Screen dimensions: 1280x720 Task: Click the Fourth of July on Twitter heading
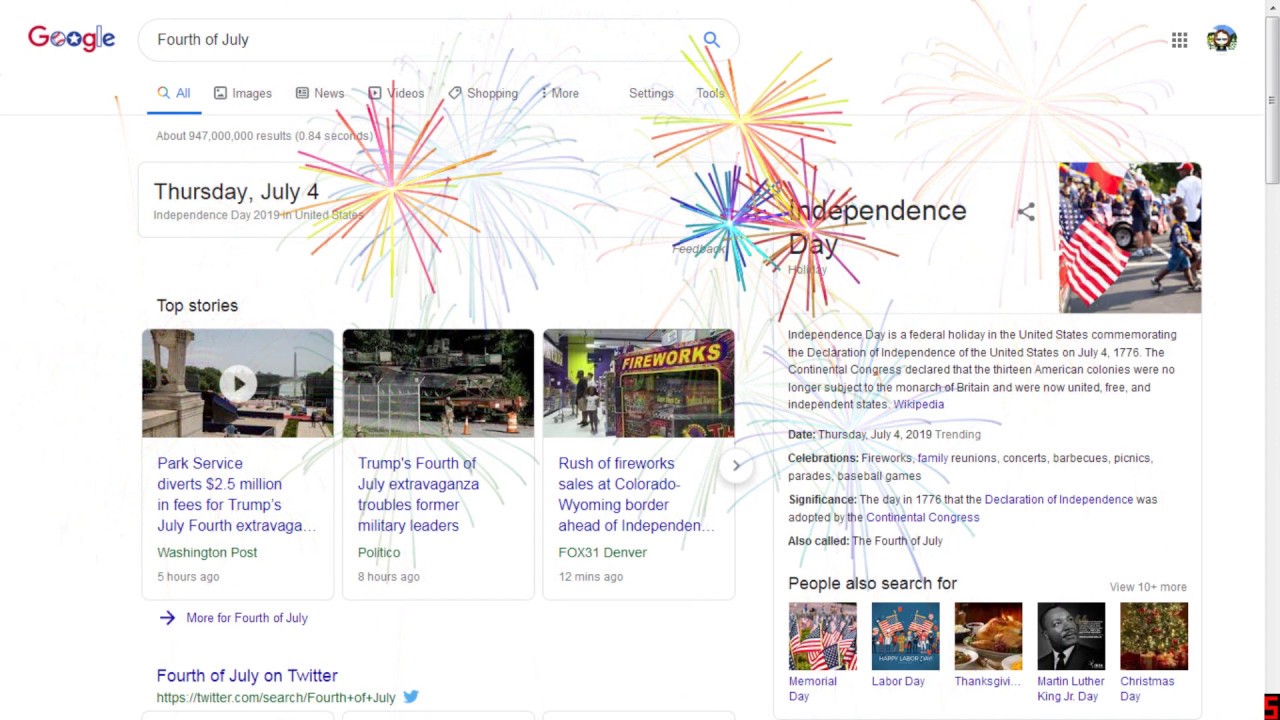pos(247,675)
